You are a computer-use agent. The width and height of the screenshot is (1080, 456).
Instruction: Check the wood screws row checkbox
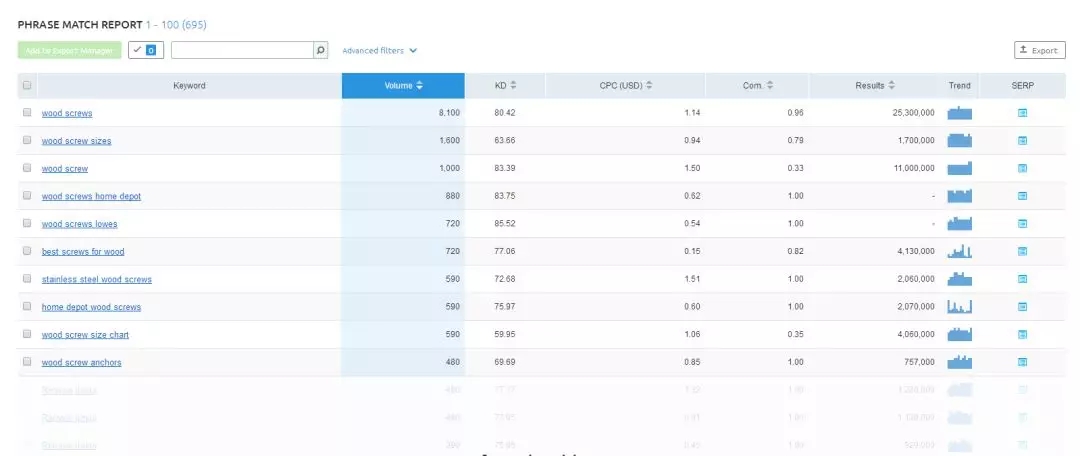click(x=27, y=113)
